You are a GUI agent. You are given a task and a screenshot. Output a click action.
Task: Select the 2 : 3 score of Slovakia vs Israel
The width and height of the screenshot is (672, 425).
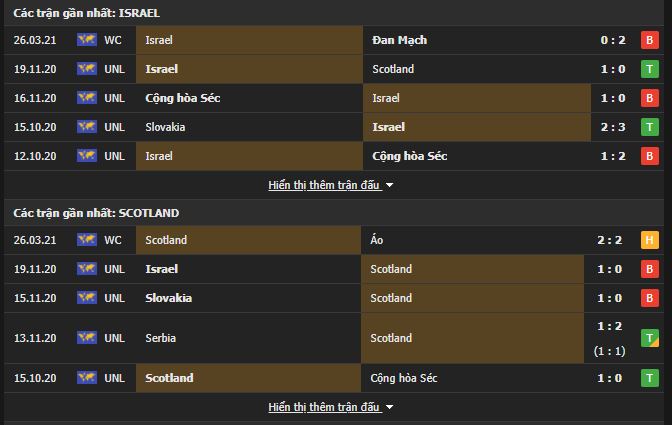(x=613, y=127)
